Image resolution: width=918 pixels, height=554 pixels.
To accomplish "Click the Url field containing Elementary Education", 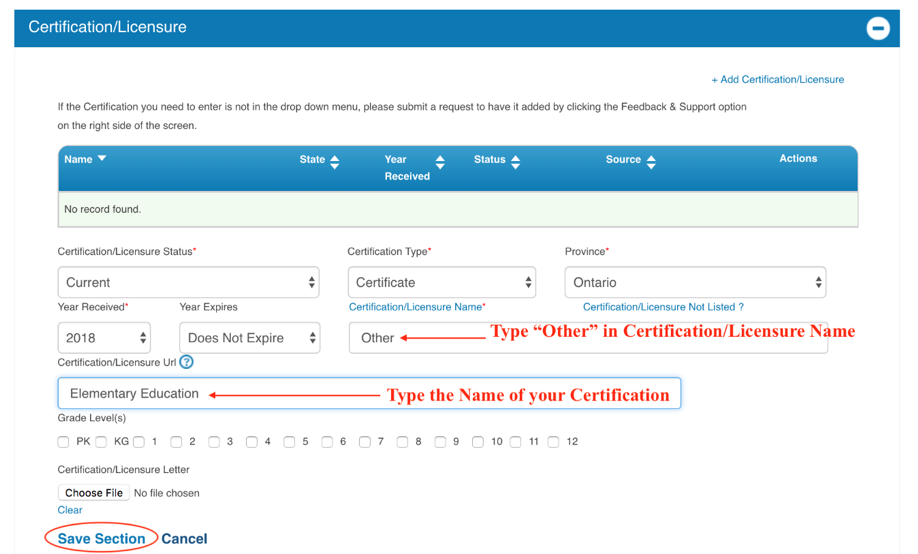I will [369, 393].
